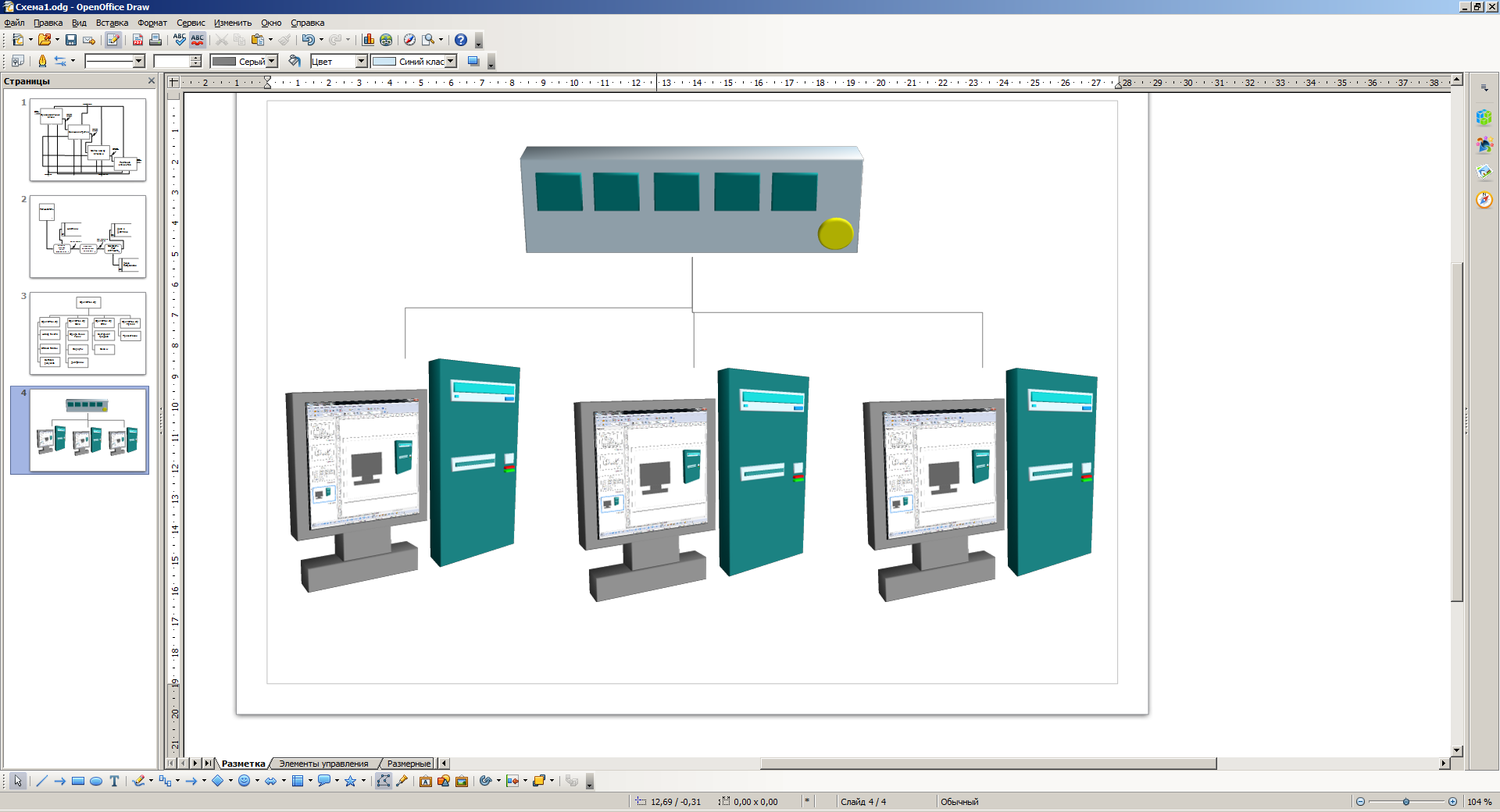Open the line color Серый dropdown
Screen dimensions: 1500x812
point(272,61)
